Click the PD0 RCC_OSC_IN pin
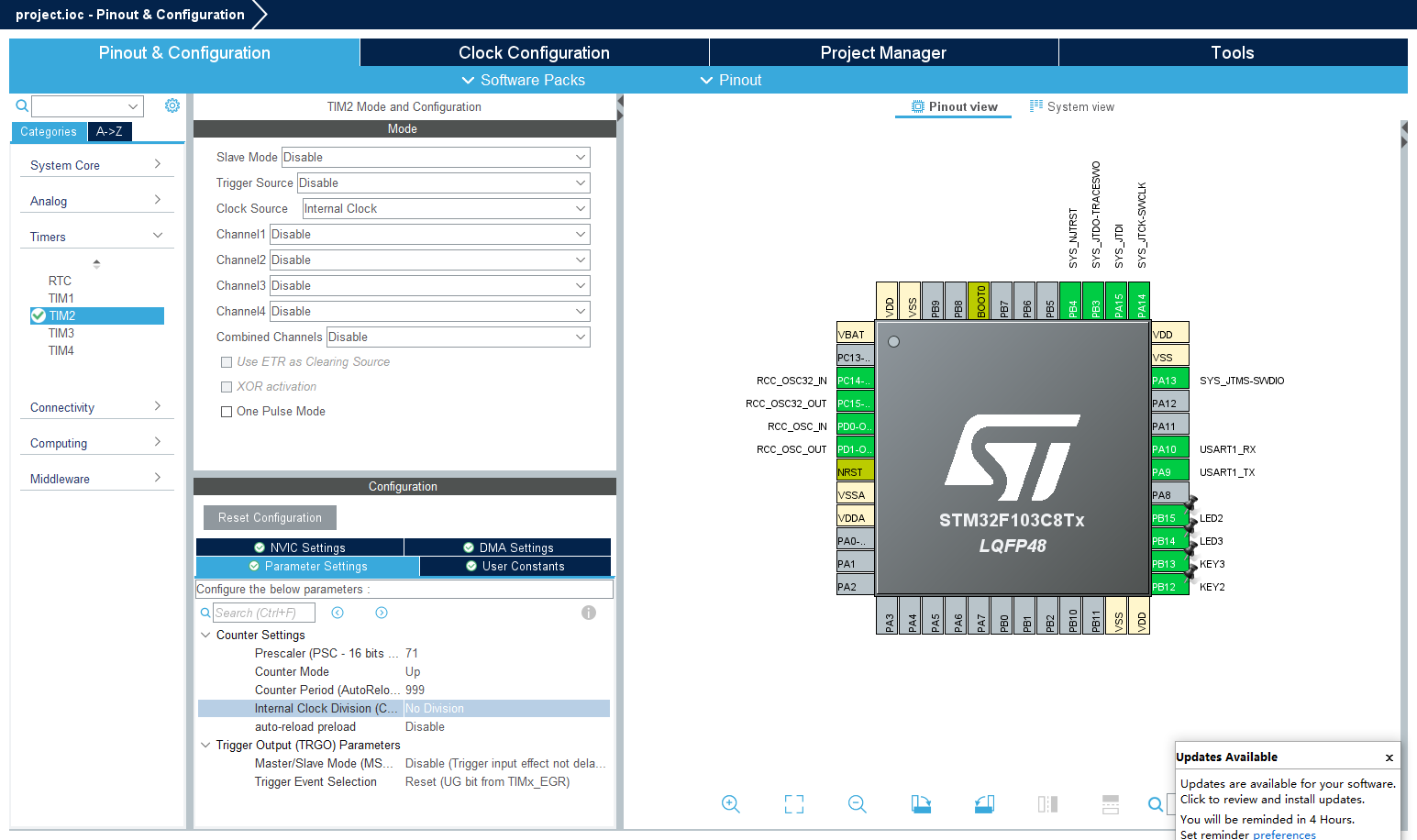 point(855,426)
